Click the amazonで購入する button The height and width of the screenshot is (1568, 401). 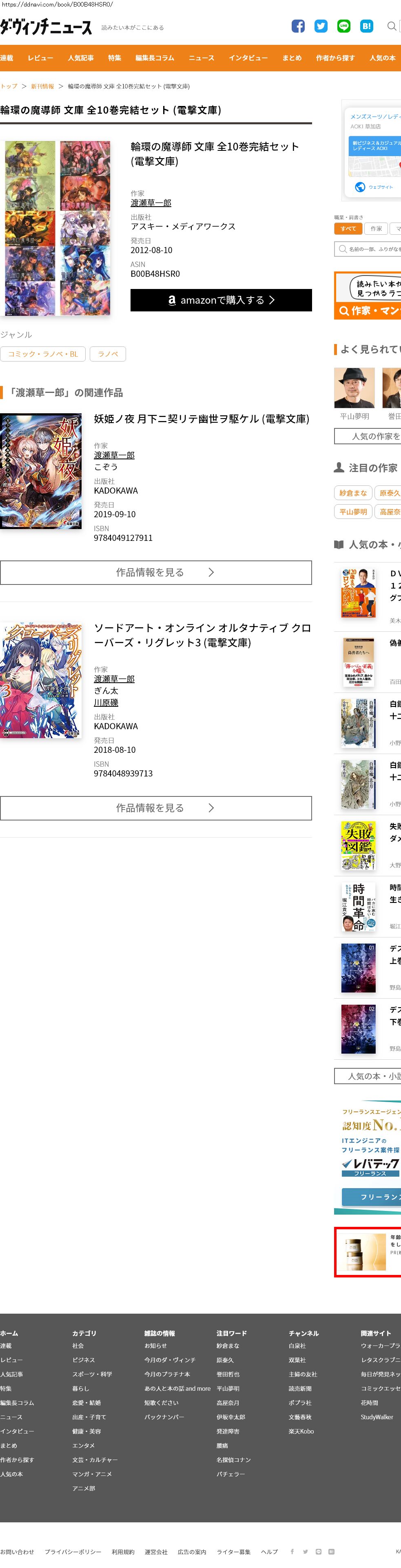point(221,300)
